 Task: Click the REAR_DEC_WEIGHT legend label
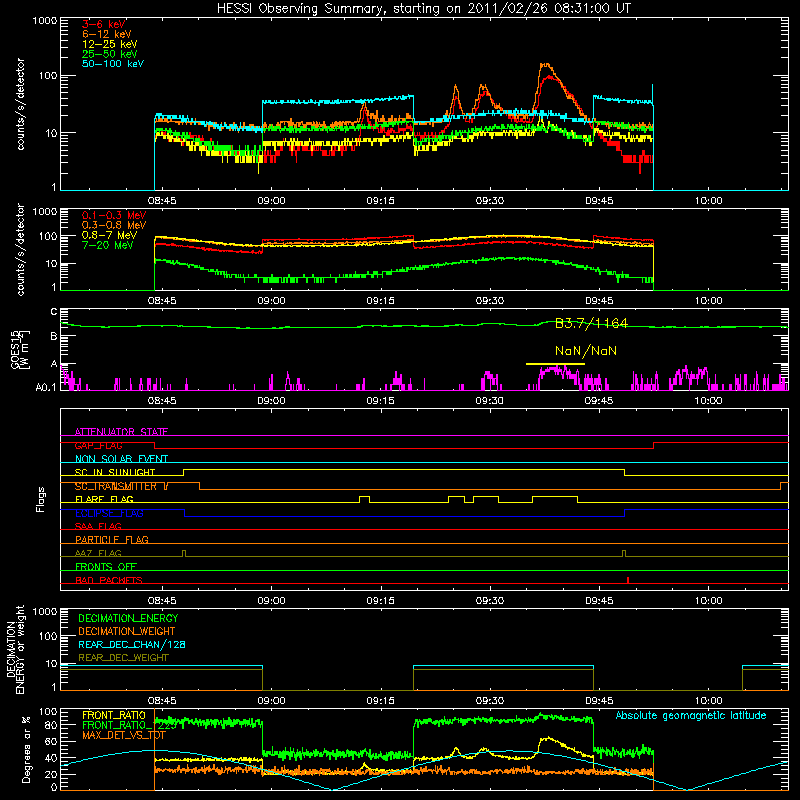(x=123, y=658)
